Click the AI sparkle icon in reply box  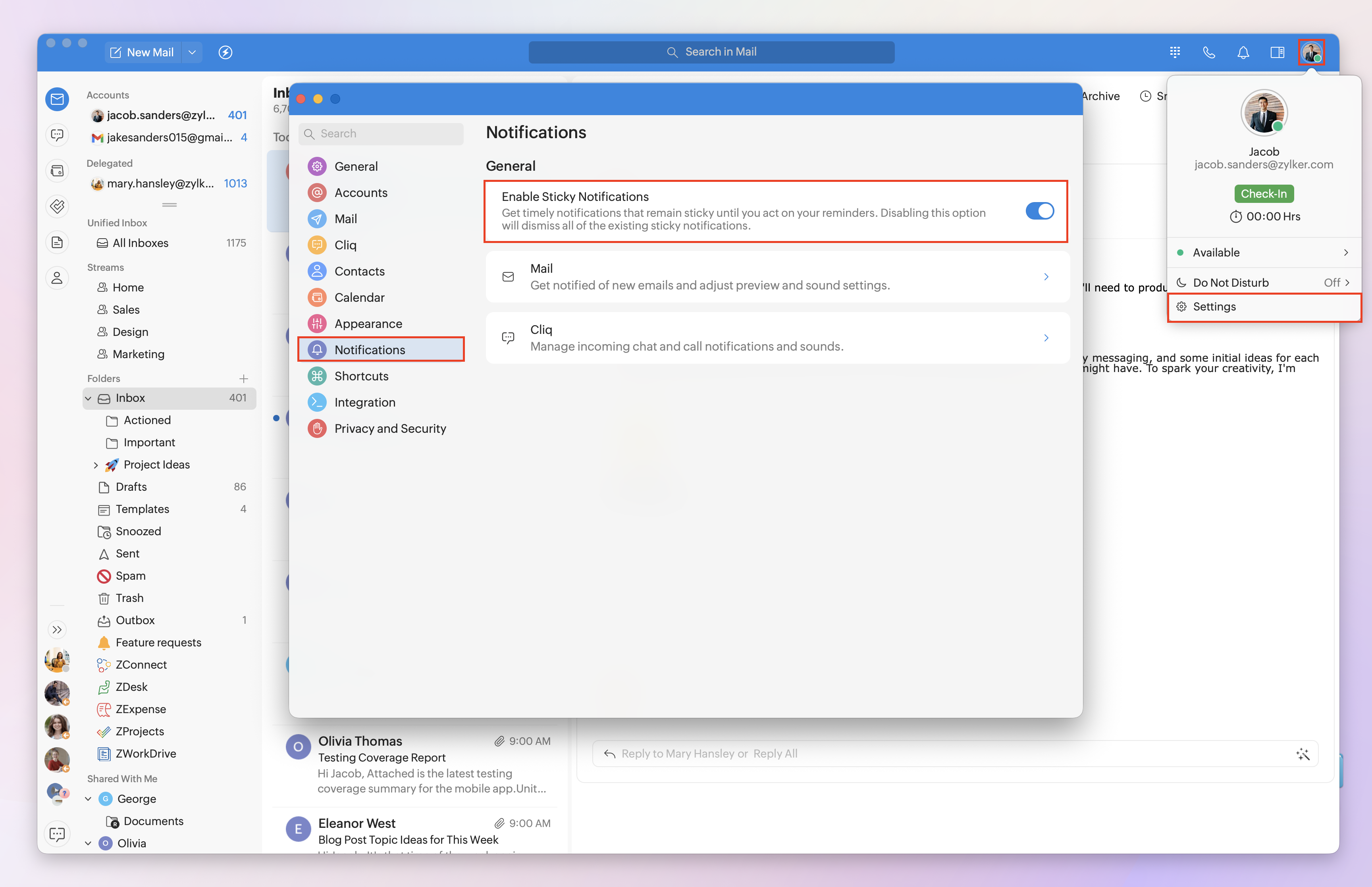point(1303,754)
